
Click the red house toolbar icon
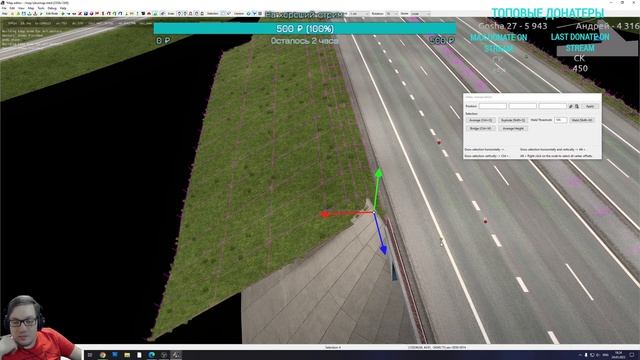pyautogui.click(x=149, y=13)
